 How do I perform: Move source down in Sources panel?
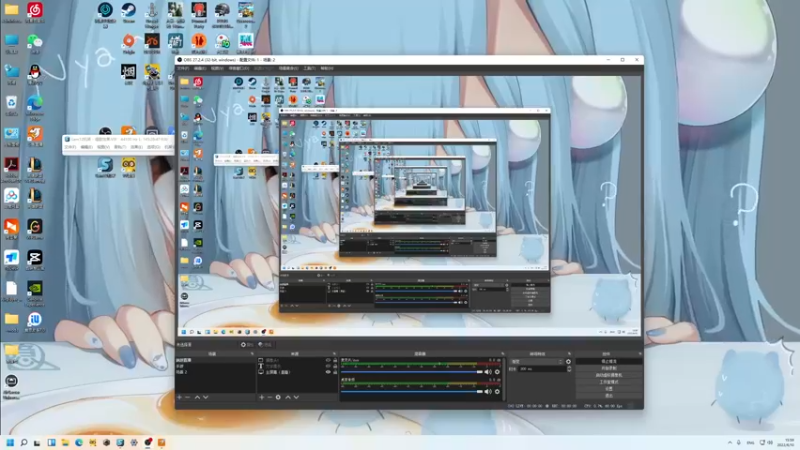tap(296, 397)
